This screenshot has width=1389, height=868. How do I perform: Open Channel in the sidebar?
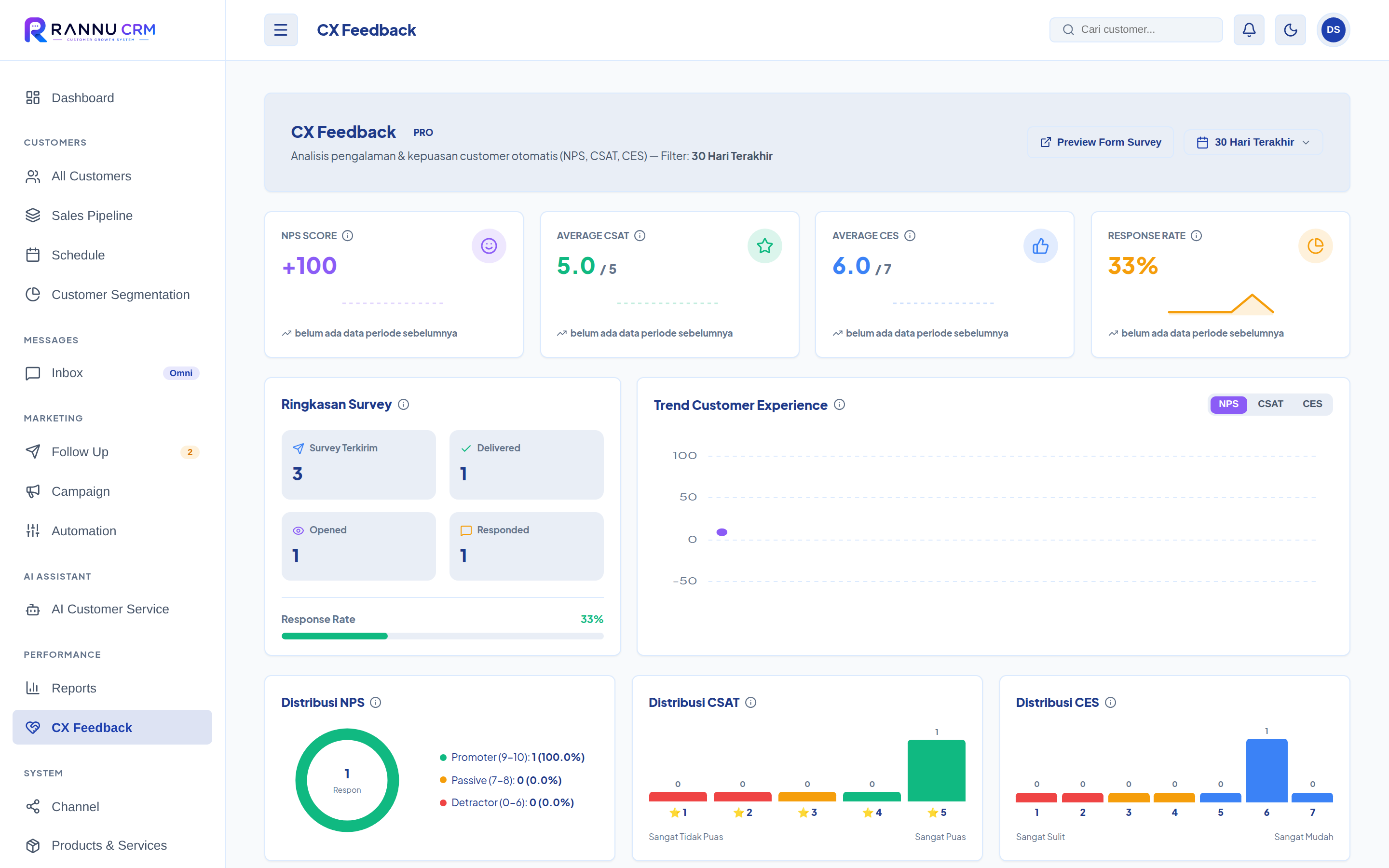point(112,807)
